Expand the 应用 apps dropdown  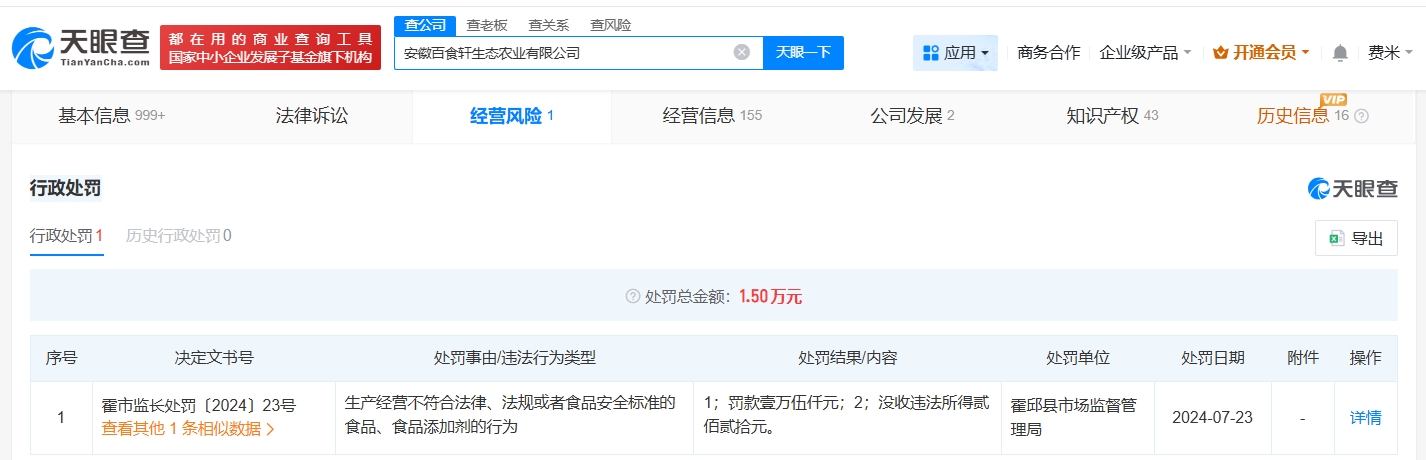click(x=955, y=53)
